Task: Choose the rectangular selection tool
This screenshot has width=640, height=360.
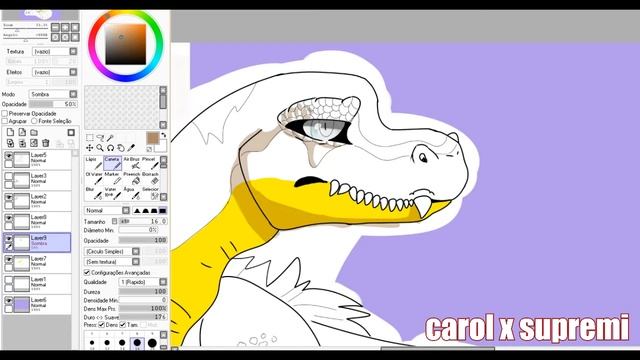Action: 89,138
